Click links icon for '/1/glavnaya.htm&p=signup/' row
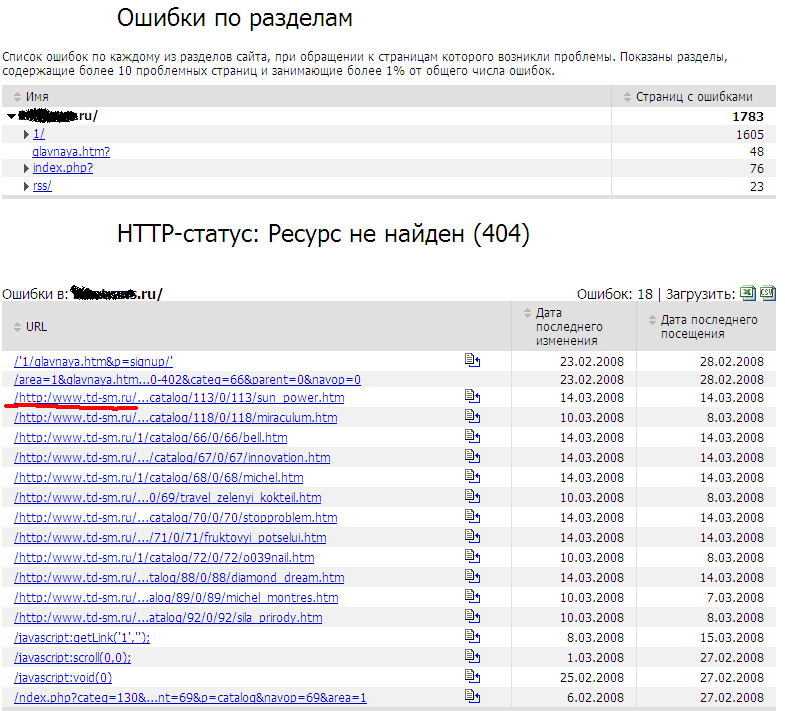 (x=473, y=360)
